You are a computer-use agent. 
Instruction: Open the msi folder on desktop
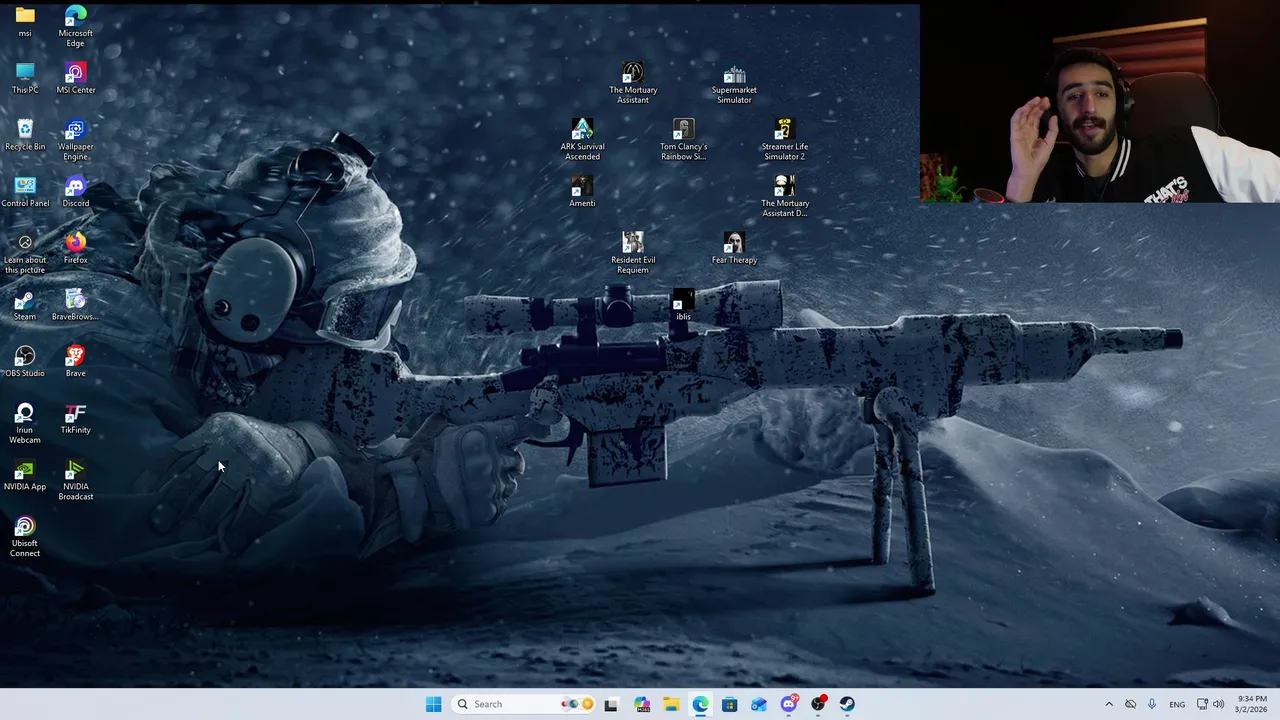pyautogui.click(x=25, y=21)
